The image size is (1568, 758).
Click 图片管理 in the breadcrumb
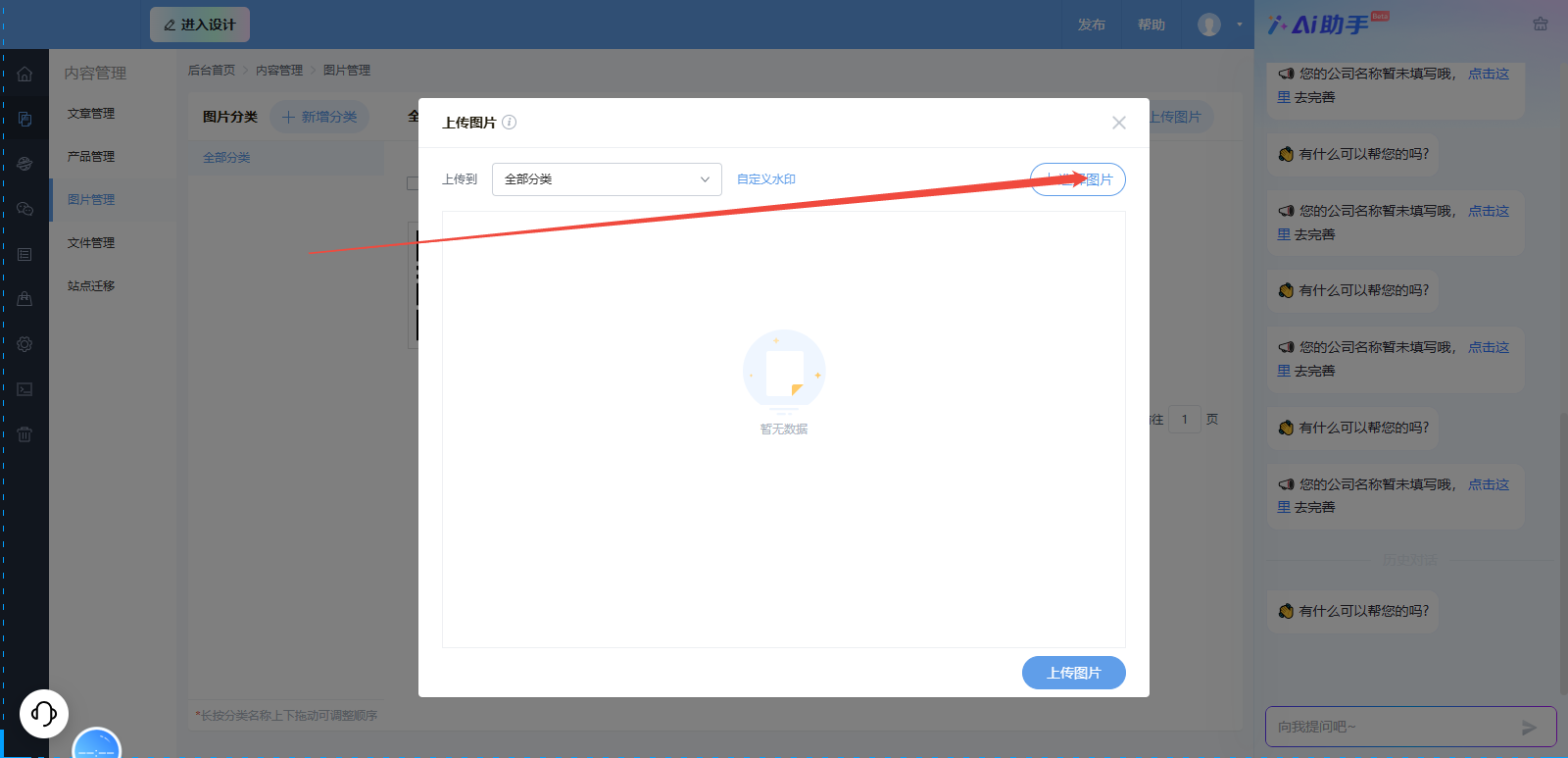coord(347,71)
